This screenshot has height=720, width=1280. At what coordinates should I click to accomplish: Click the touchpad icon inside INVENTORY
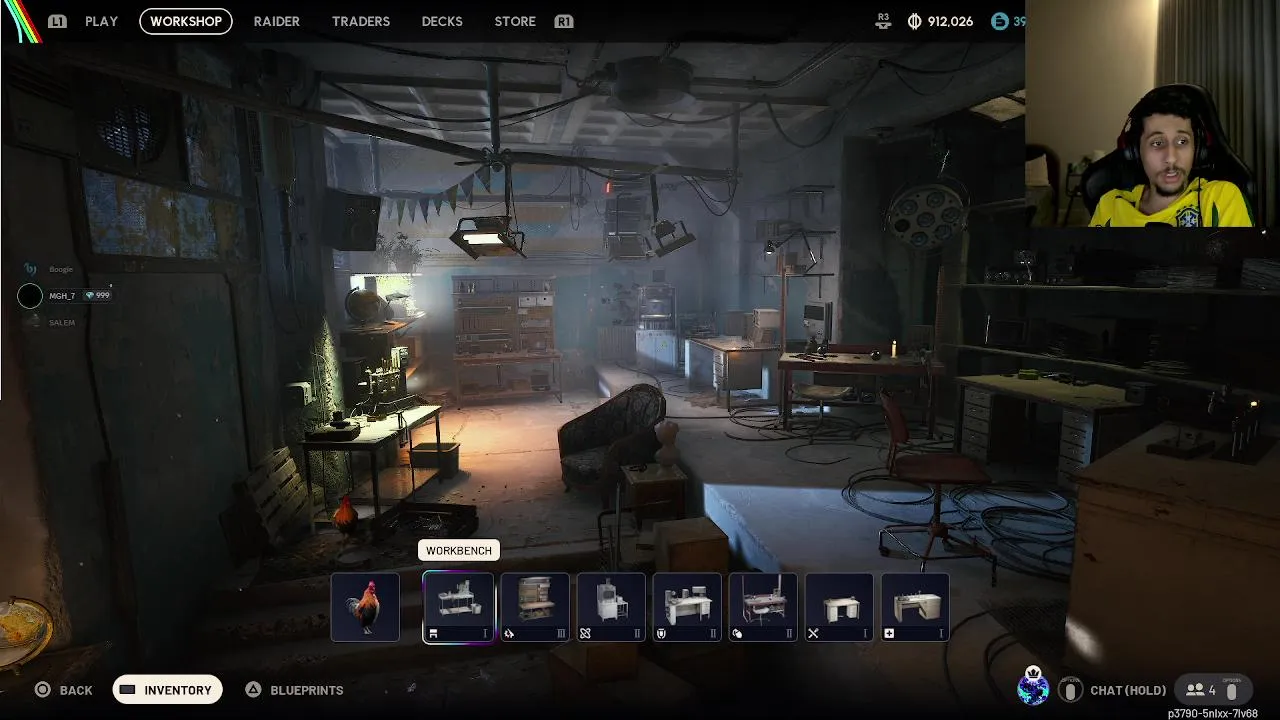coord(127,689)
